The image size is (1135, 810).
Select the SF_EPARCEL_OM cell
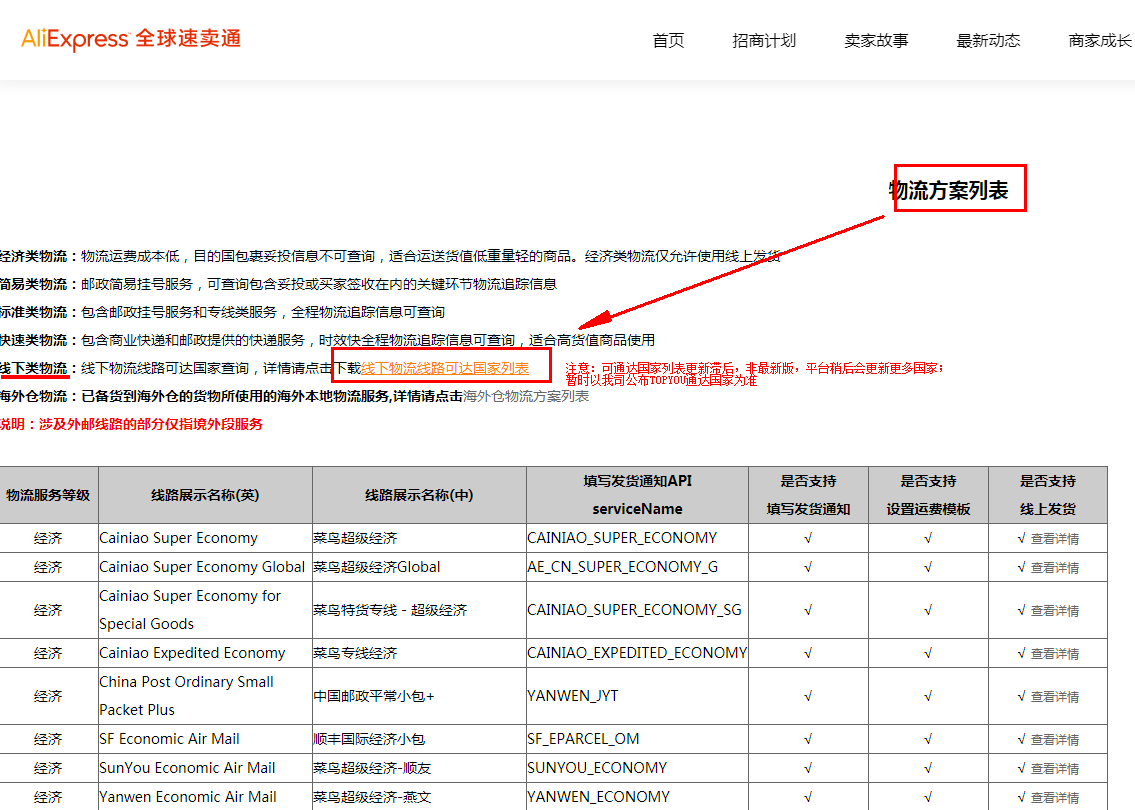tap(638, 738)
